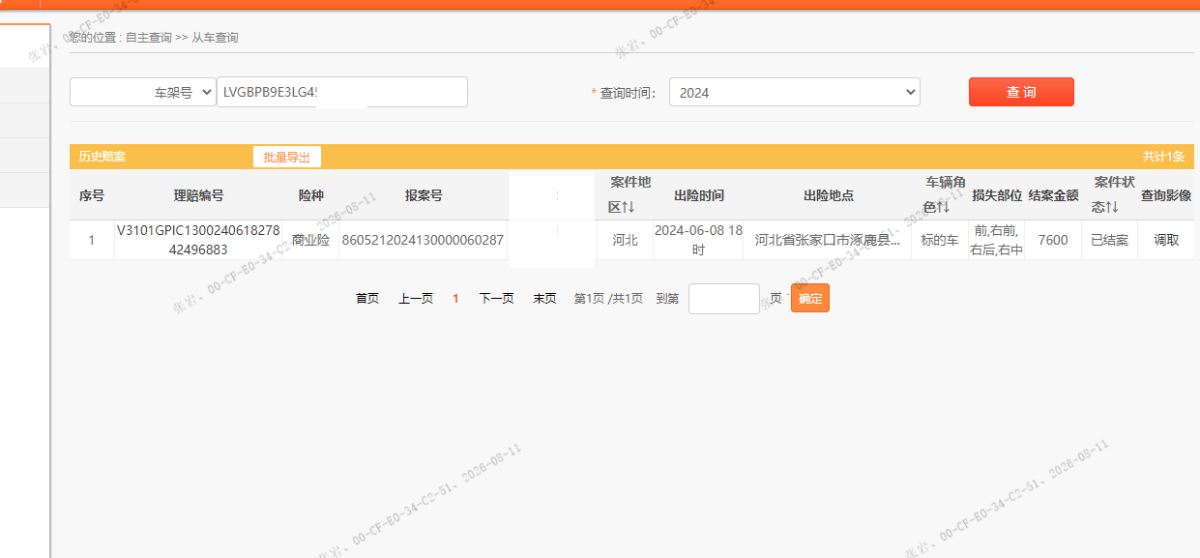
Task: Click the location cell 河北省张家口市涿鹿县
Action: (827, 240)
